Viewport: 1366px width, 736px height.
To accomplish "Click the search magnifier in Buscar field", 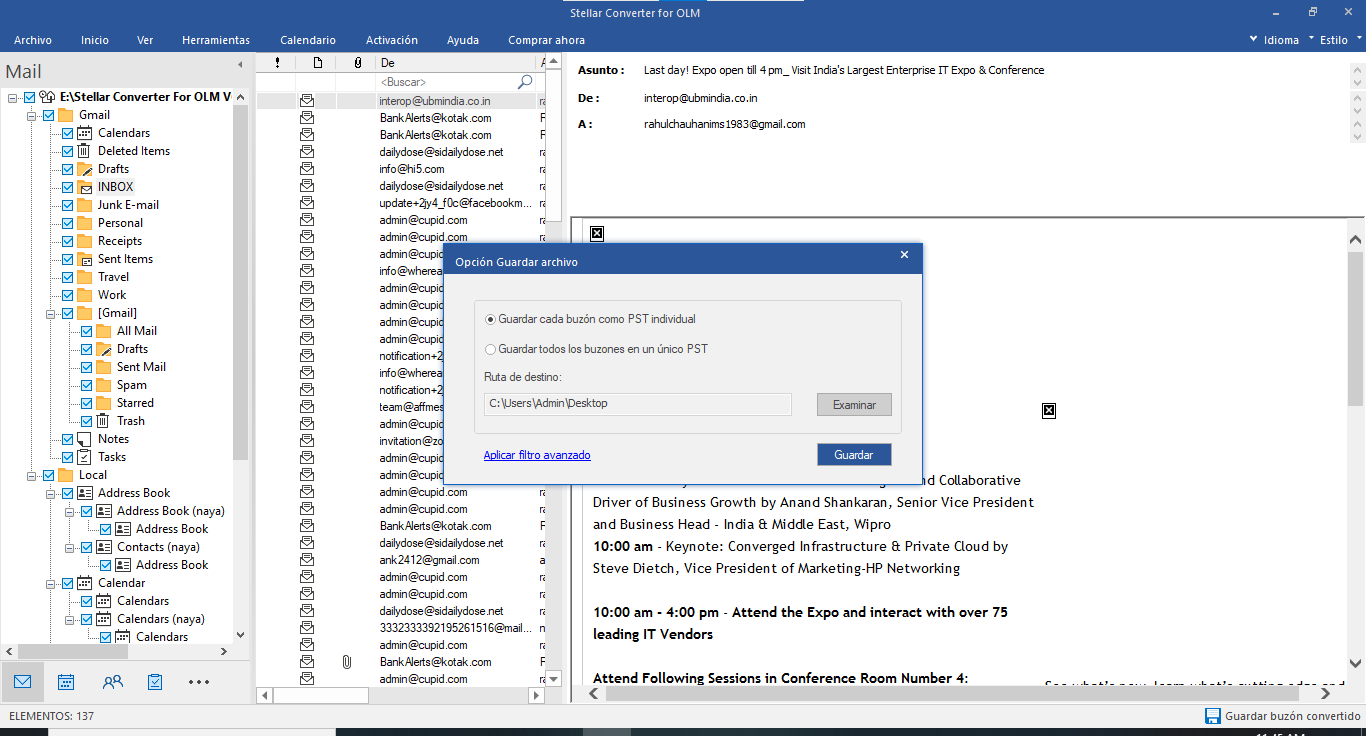I will pyautogui.click(x=525, y=82).
